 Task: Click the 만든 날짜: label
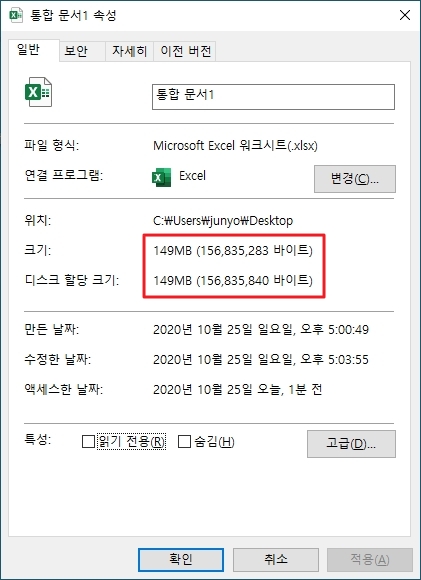pos(51,329)
